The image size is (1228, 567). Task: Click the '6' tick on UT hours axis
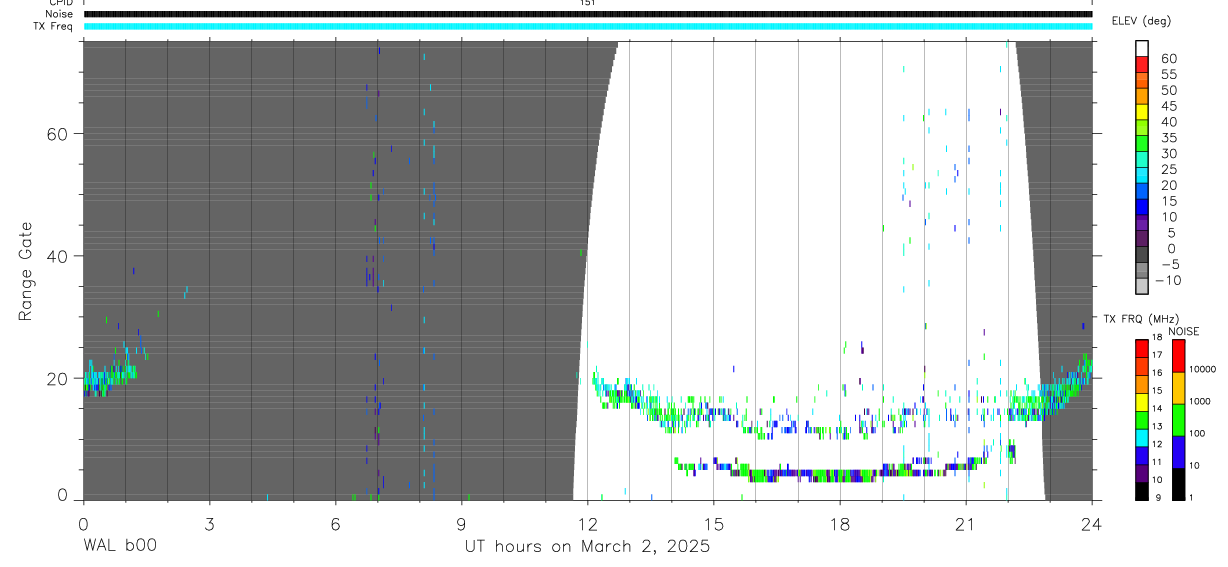point(335,523)
